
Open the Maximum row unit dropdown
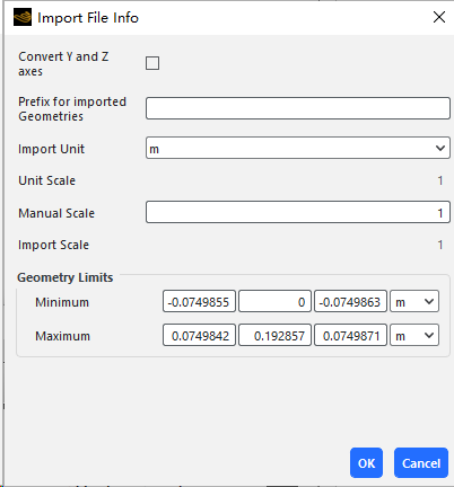pyautogui.click(x=414, y=335)
